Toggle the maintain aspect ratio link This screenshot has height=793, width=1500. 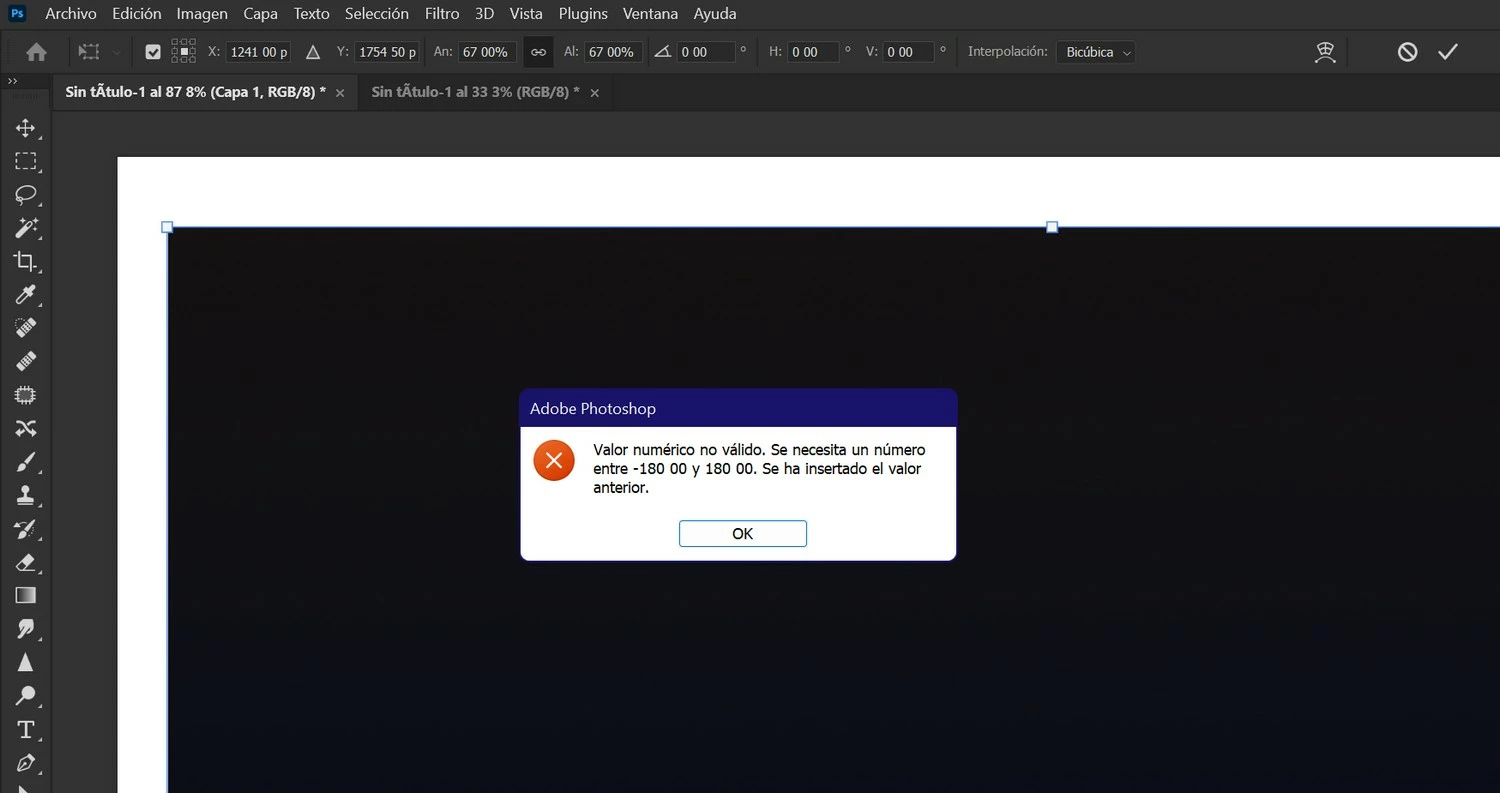click(538, 52)
